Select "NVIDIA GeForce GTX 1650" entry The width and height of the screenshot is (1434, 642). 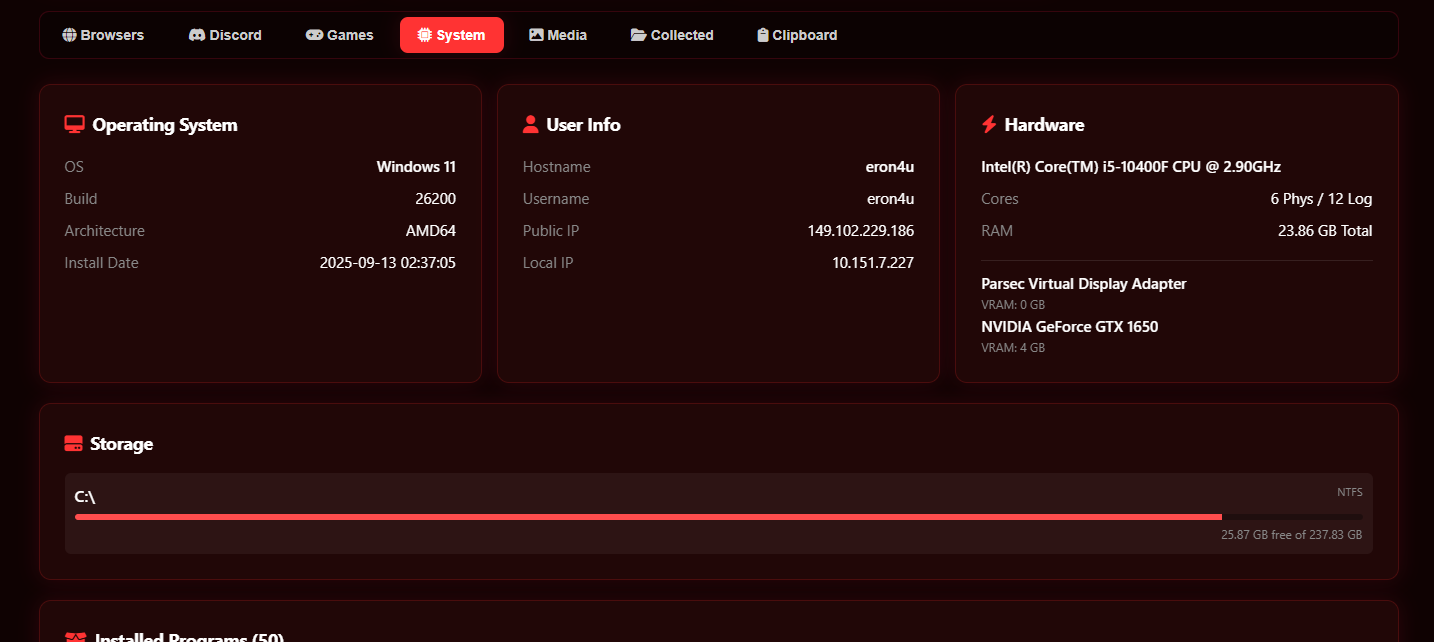1070,327
